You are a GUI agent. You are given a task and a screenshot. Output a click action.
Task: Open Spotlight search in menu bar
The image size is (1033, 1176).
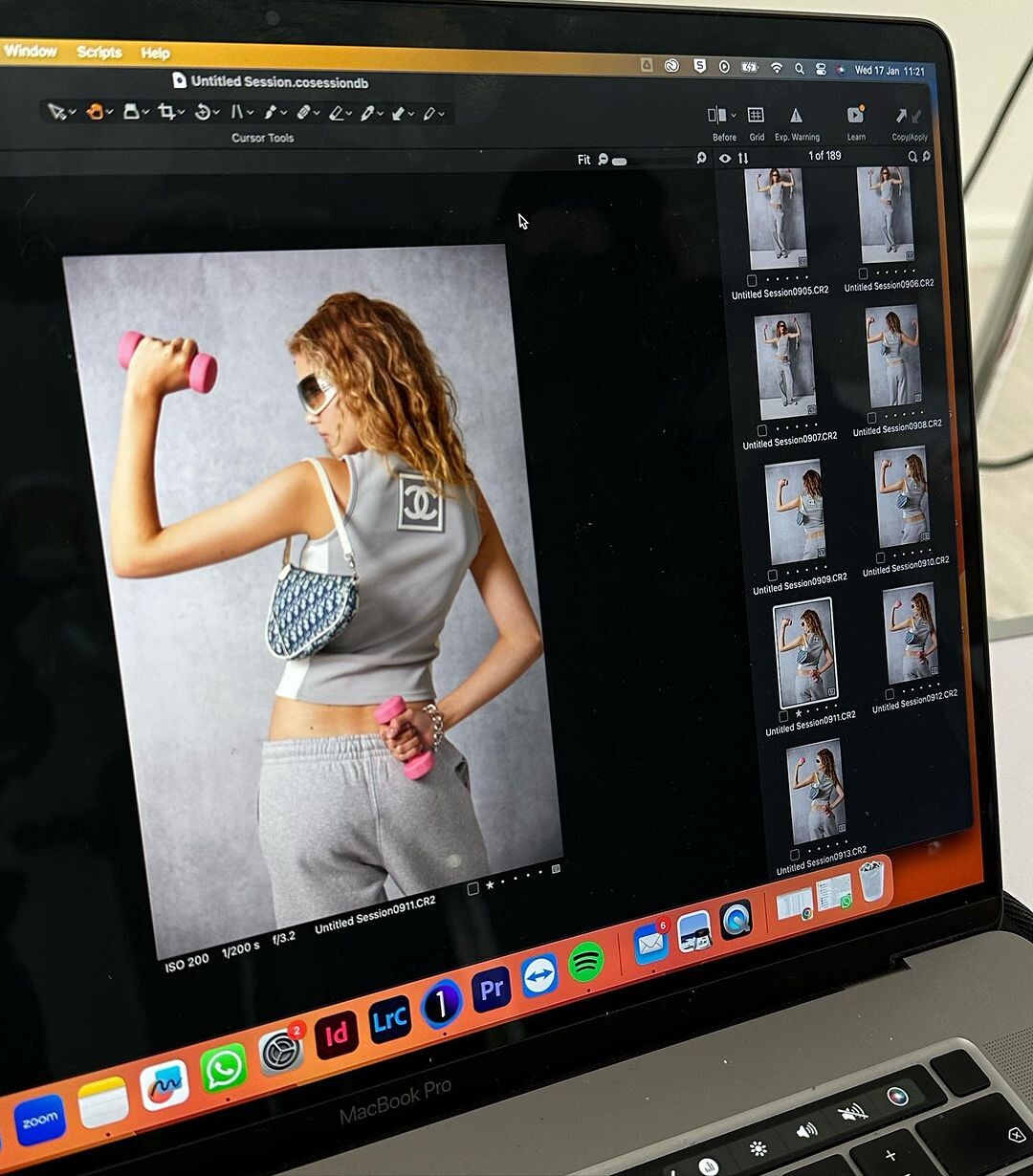tap(800, 68)
